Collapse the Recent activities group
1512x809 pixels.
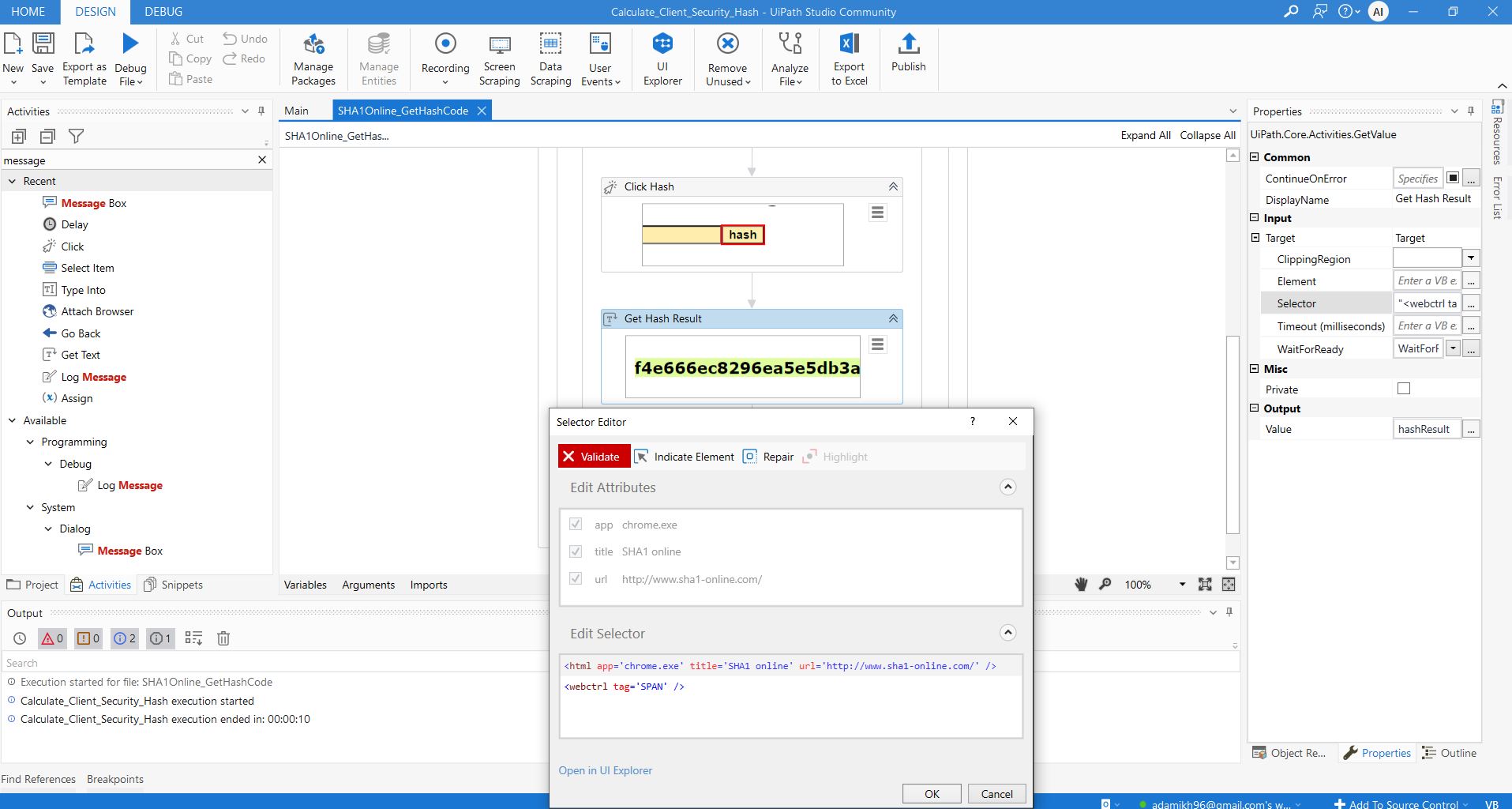(x=13, y=181)
